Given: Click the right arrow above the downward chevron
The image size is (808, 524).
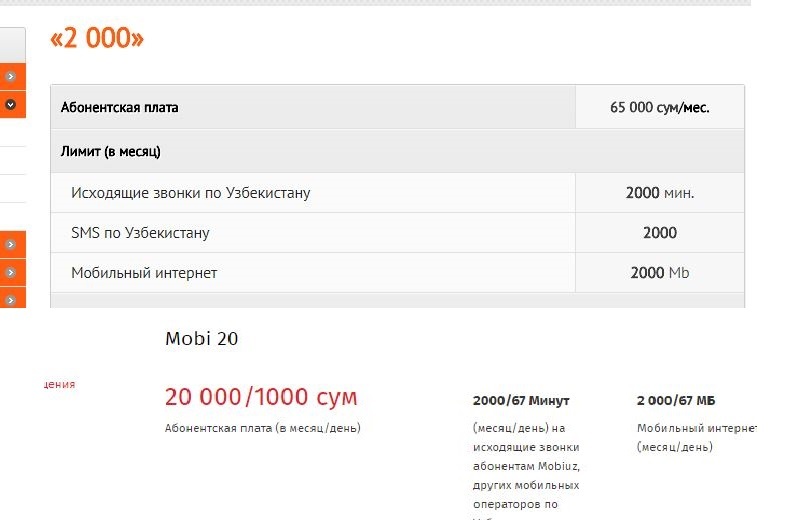Looking at the screenshot, I should (10, 76).
